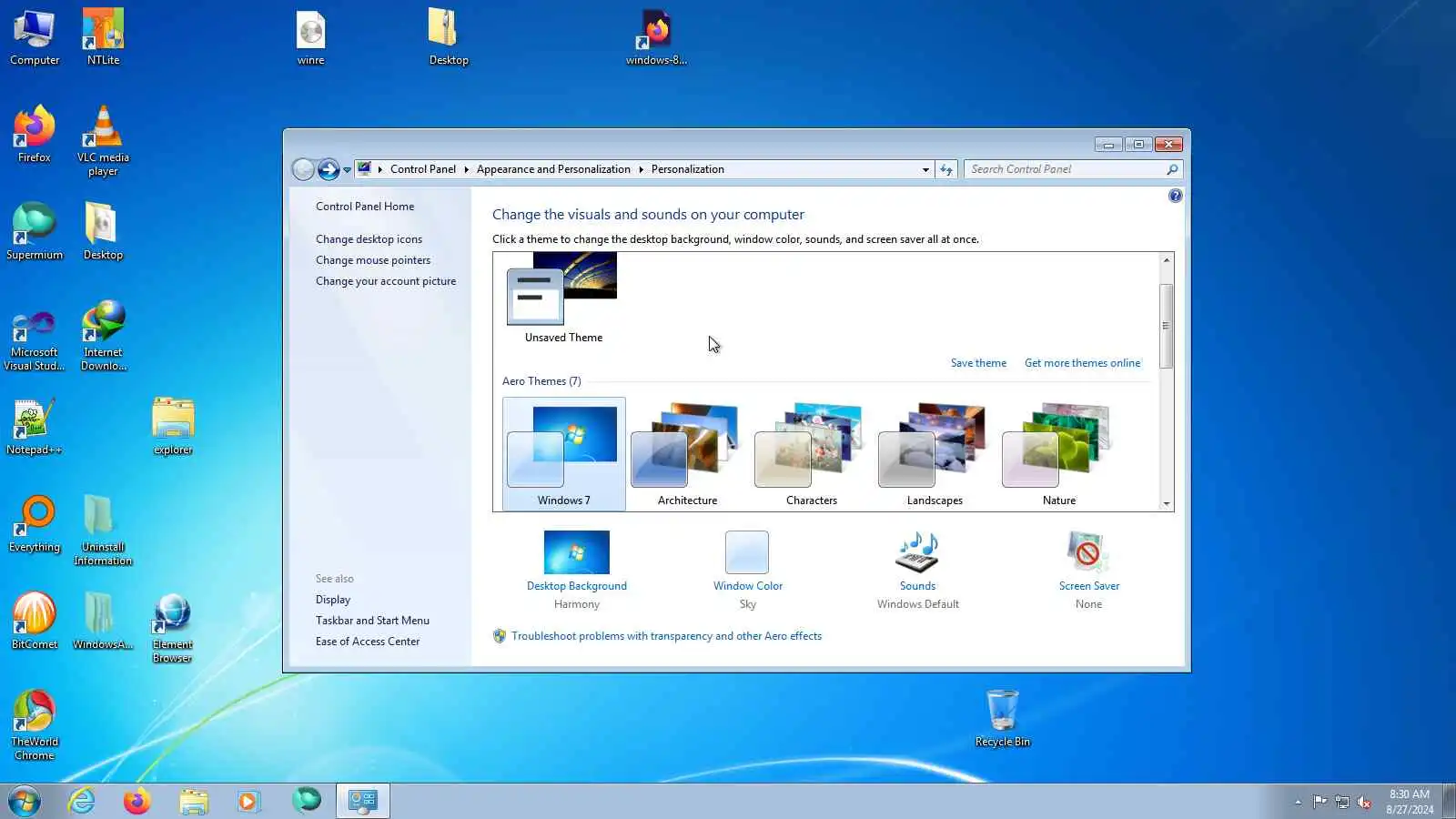The width and height of the screenshot is (1456, 819).
Task: Open Firefox from the taskbar
Action: click(x=137, y=802)
